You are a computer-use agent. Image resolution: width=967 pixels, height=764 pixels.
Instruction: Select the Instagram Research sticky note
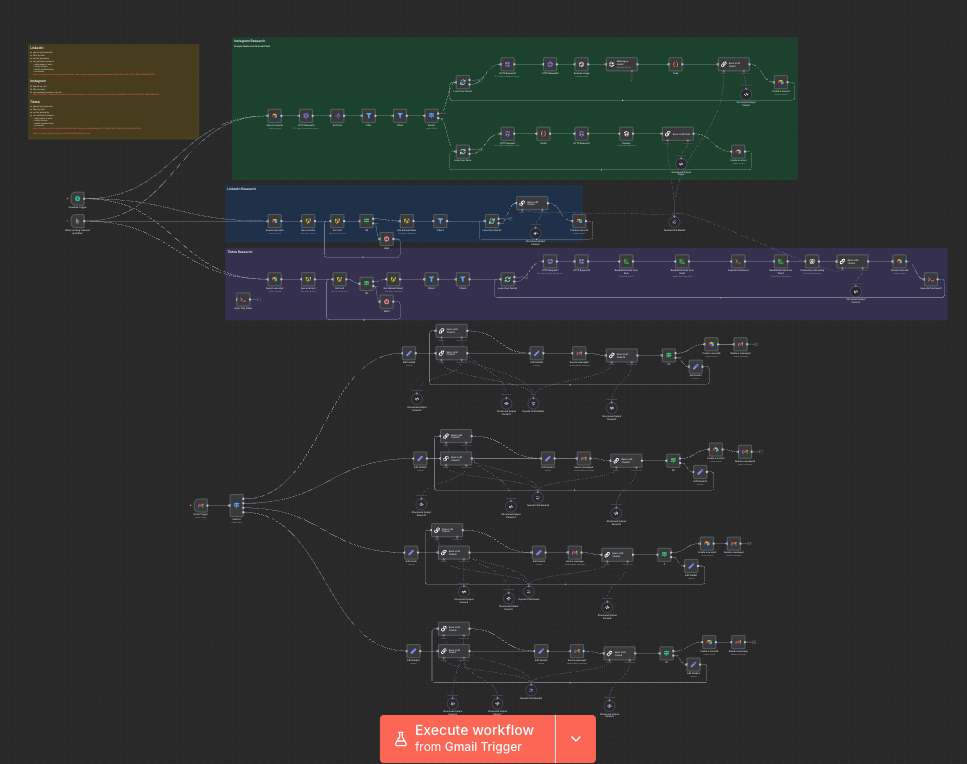[250, 42]
